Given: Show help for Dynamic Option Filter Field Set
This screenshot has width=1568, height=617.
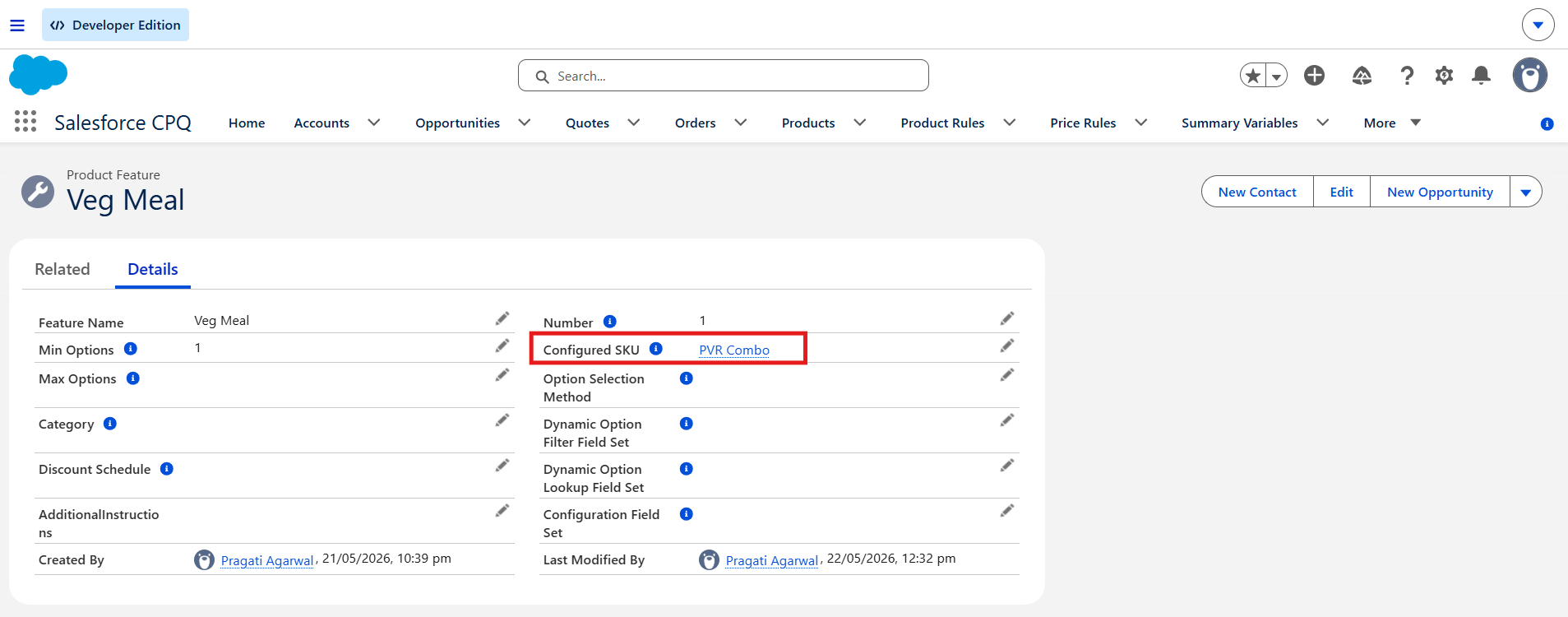Looking at the screenshot, I should tap(687, 424).
